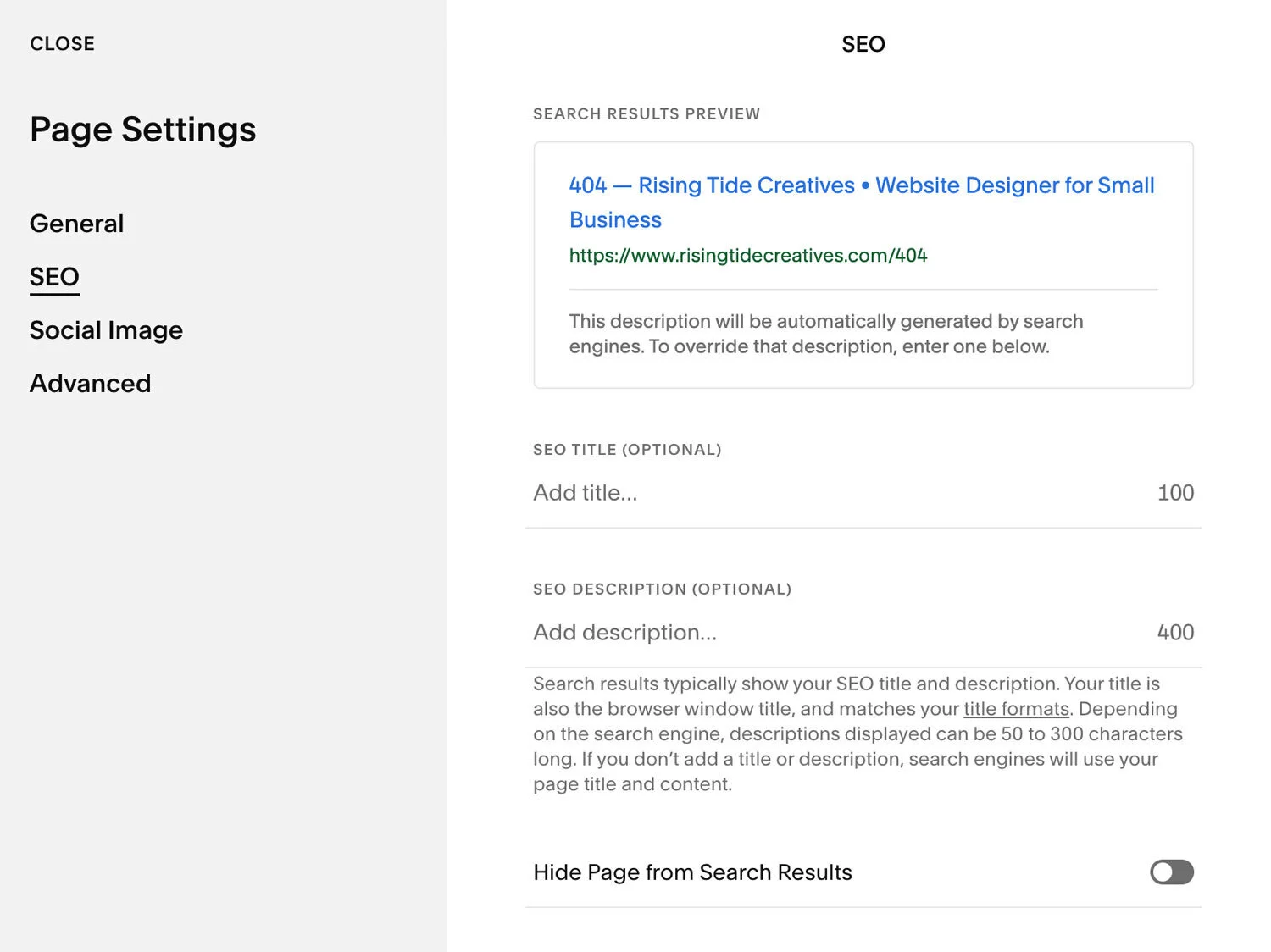Click the 400 character counter for description
The height and width of the screenshot is (952, 1271).
pyautogui.click(x=1175, y=633)
